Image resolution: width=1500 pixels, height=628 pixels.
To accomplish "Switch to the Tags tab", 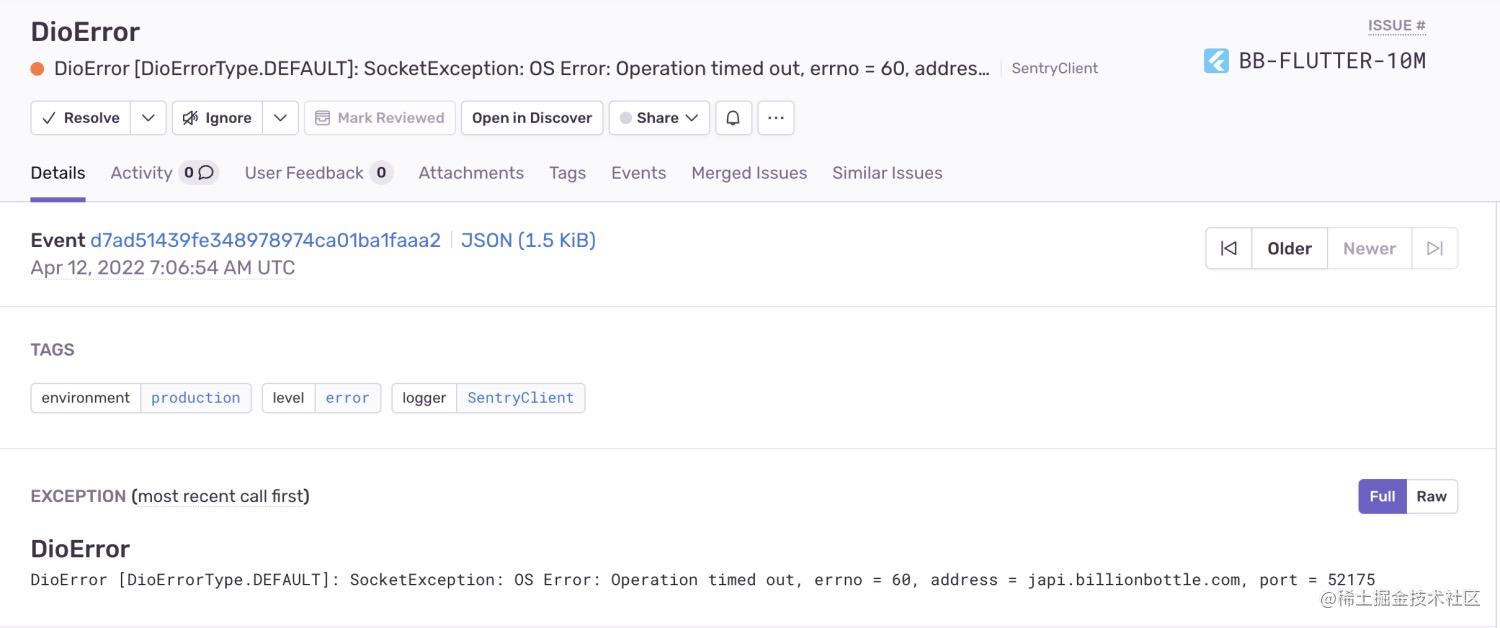I will (567, 173).
